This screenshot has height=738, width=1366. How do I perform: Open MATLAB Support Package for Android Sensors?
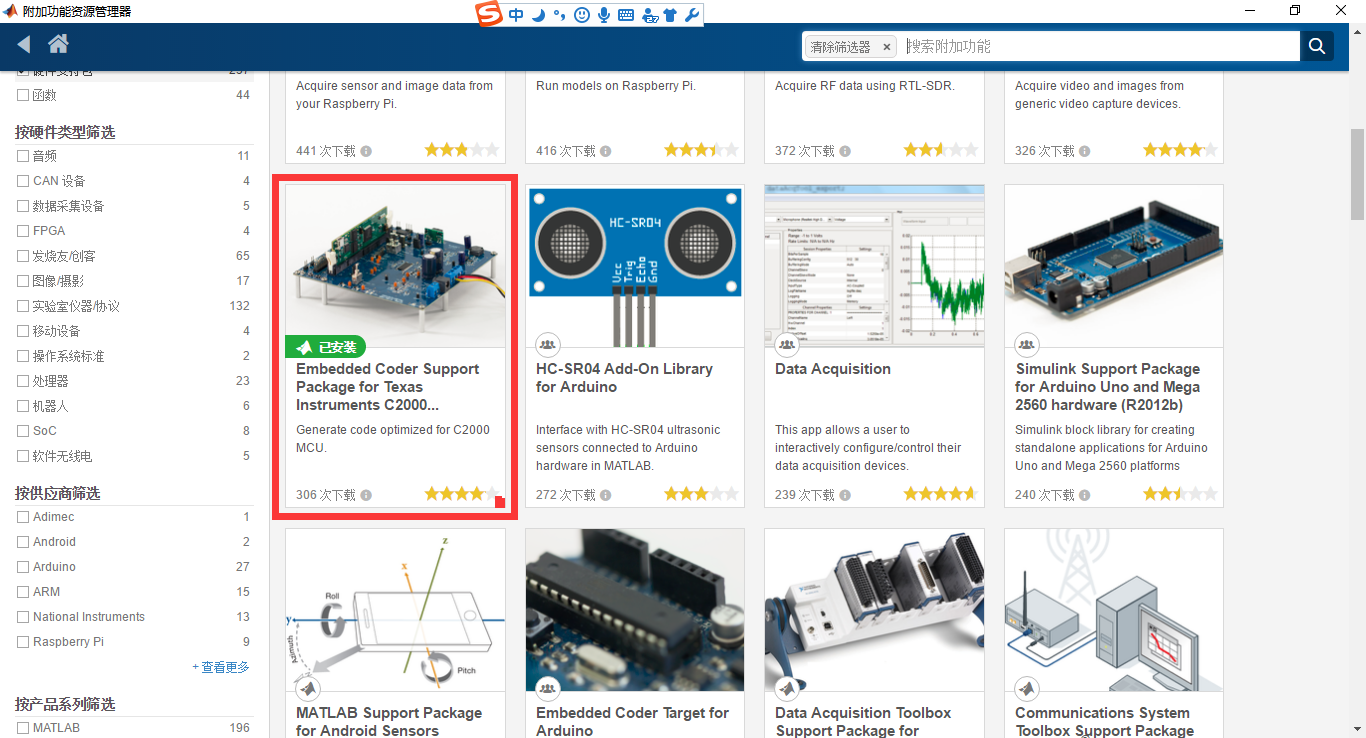[389, 721]
